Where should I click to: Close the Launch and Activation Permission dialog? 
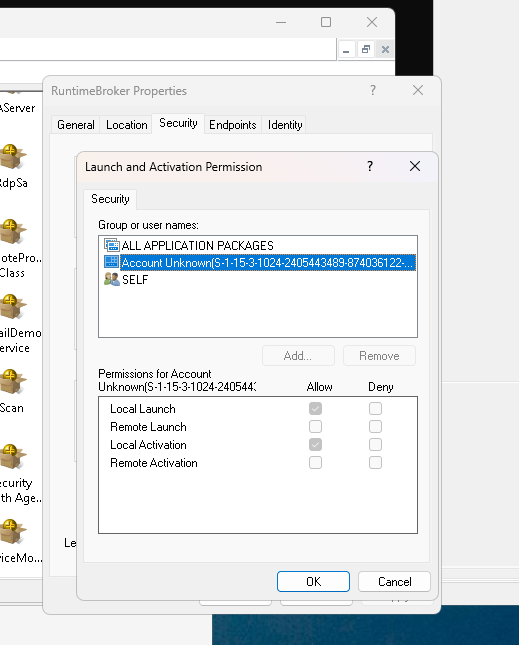click(x=415, y=166)
